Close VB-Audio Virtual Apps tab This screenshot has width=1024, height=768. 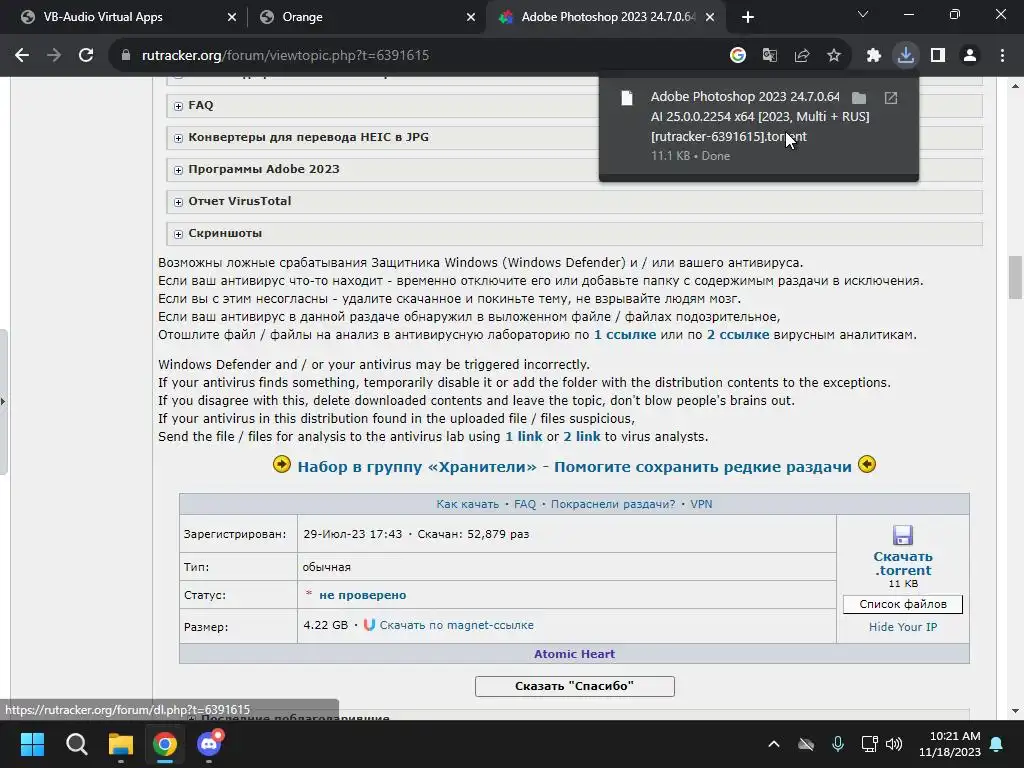232,17
